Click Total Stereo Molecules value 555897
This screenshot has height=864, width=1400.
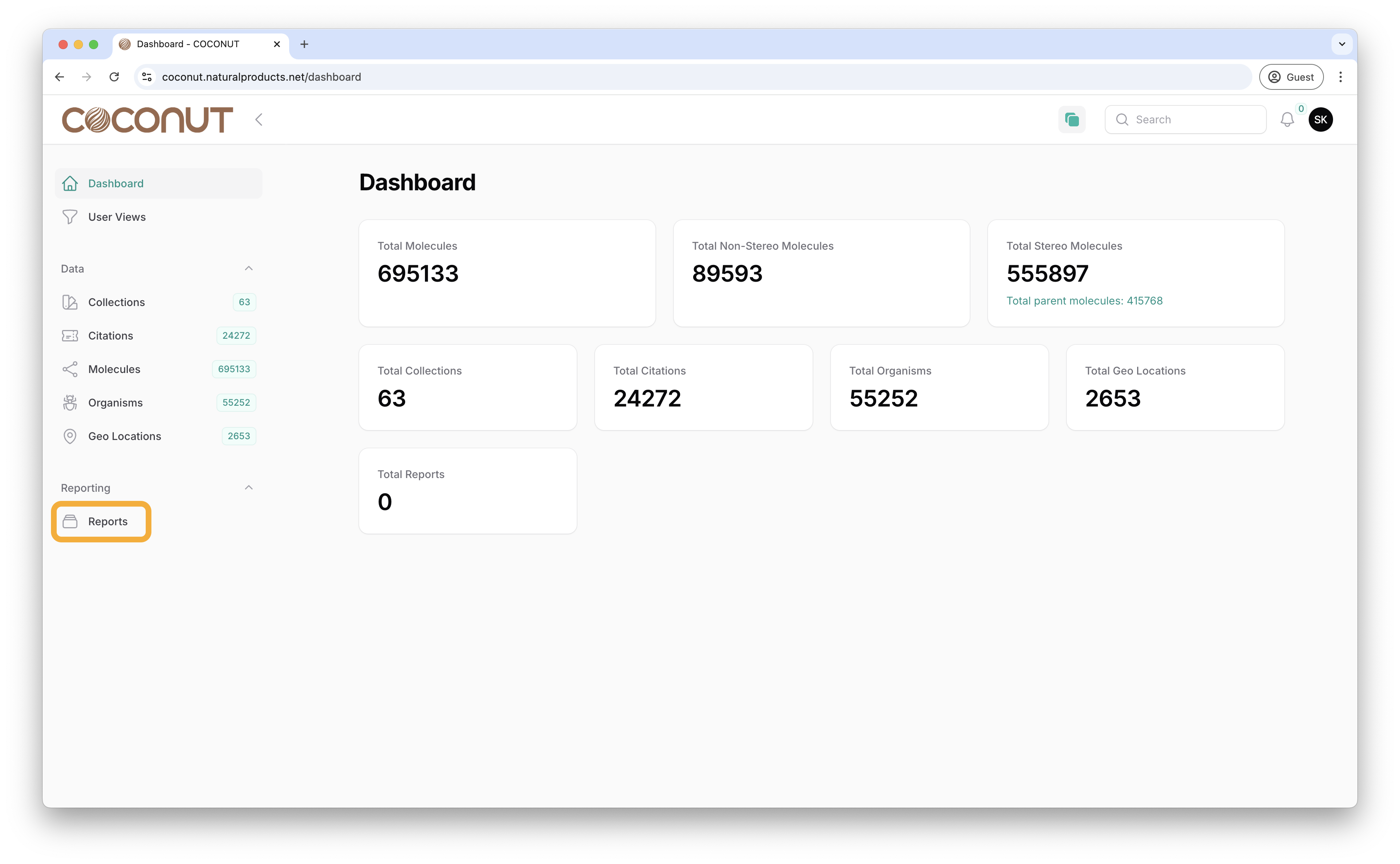pyautogui.click(x=1047, y=274)
